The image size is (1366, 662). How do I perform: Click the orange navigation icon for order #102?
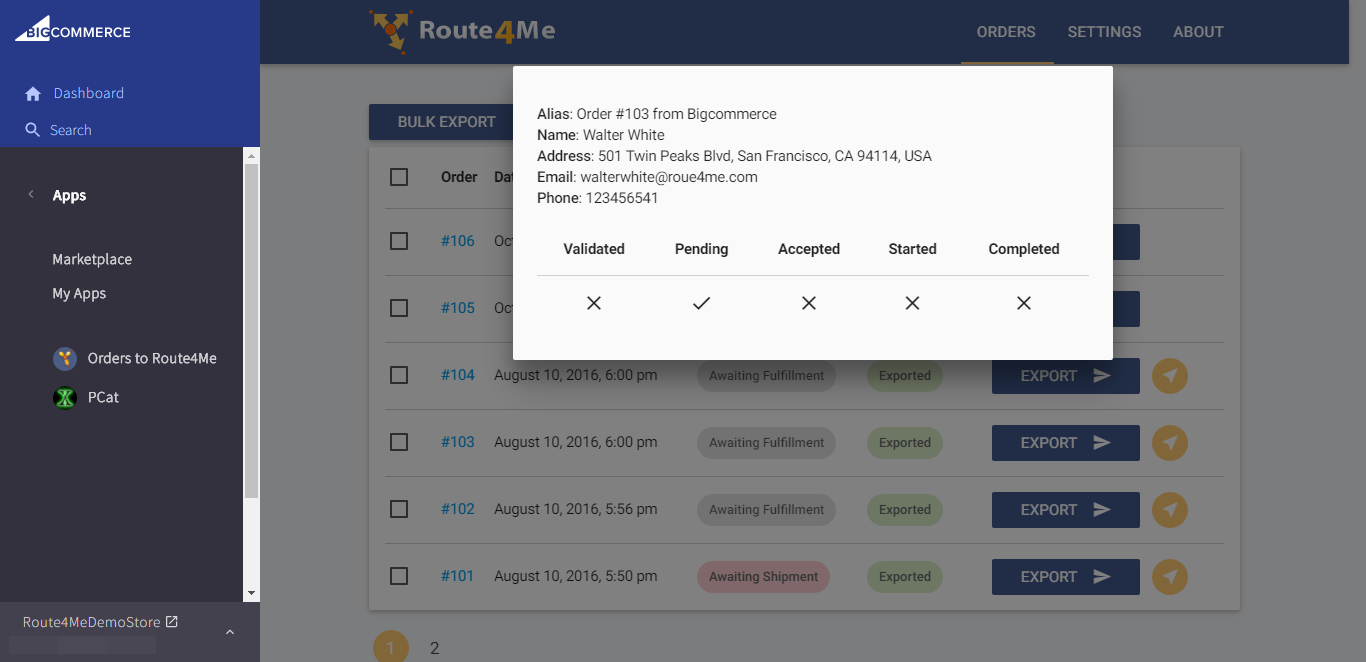point(1169,510)
